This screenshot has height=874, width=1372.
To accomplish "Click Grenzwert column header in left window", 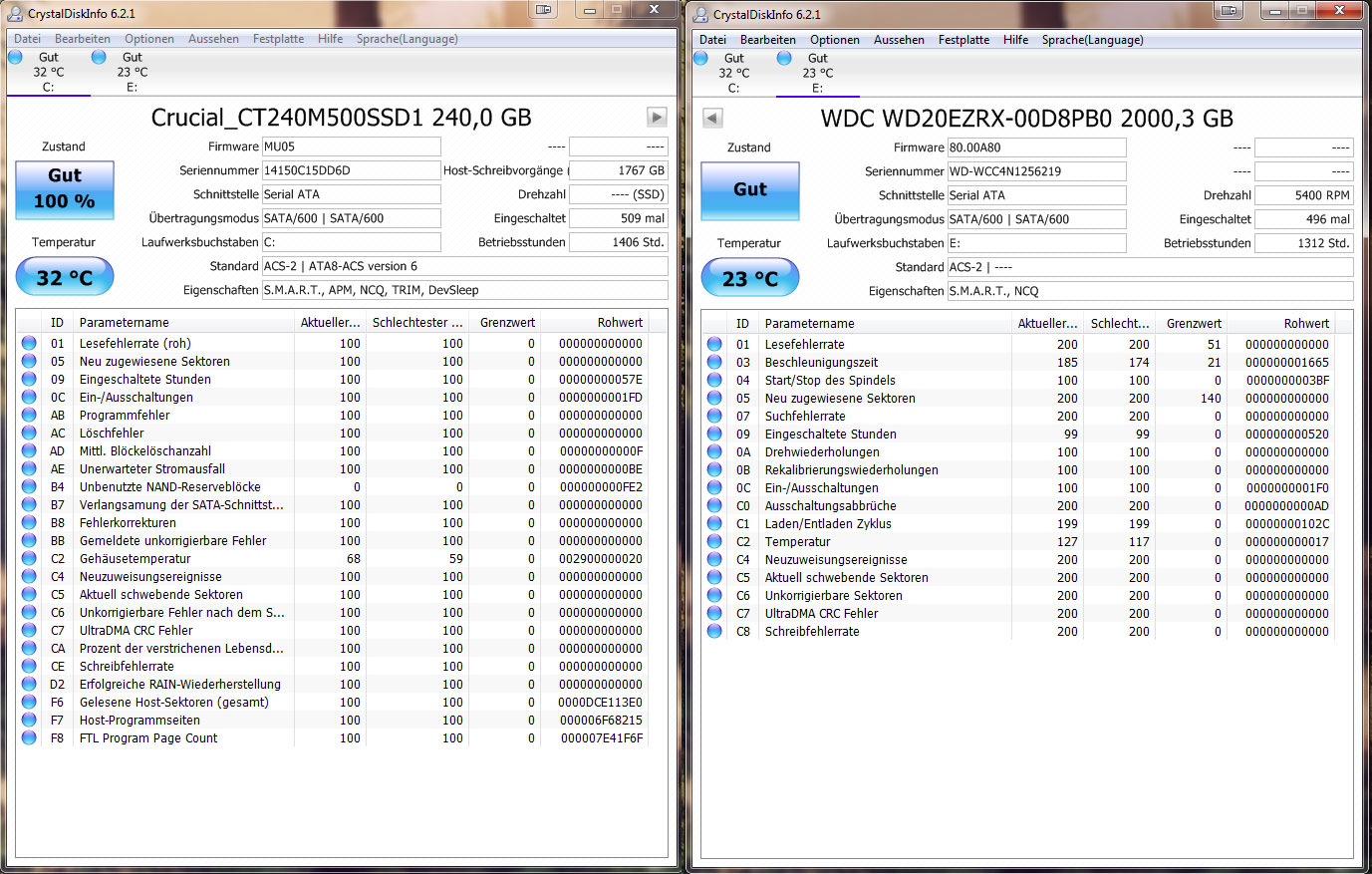I will [x=504, y=322].
